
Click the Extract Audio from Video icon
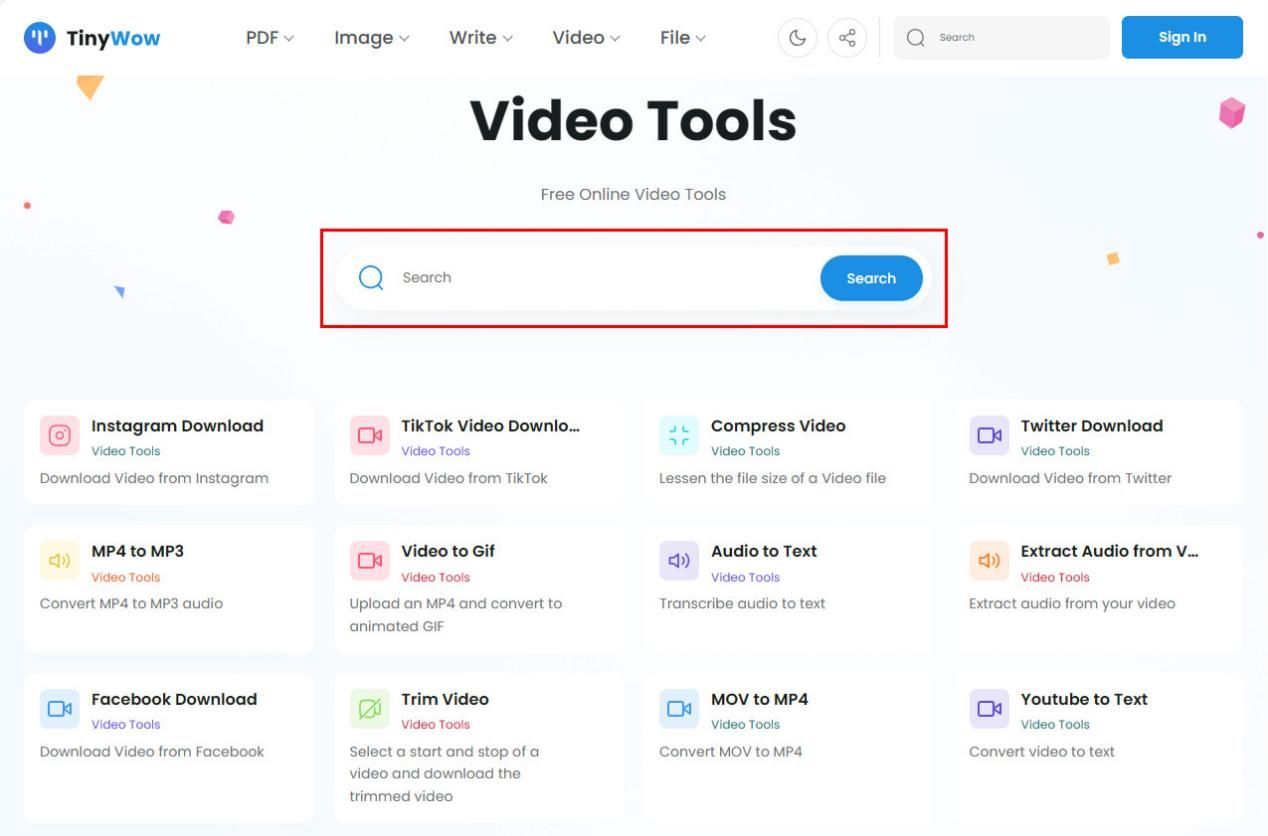pyautogui.click(x=989, y=561)
